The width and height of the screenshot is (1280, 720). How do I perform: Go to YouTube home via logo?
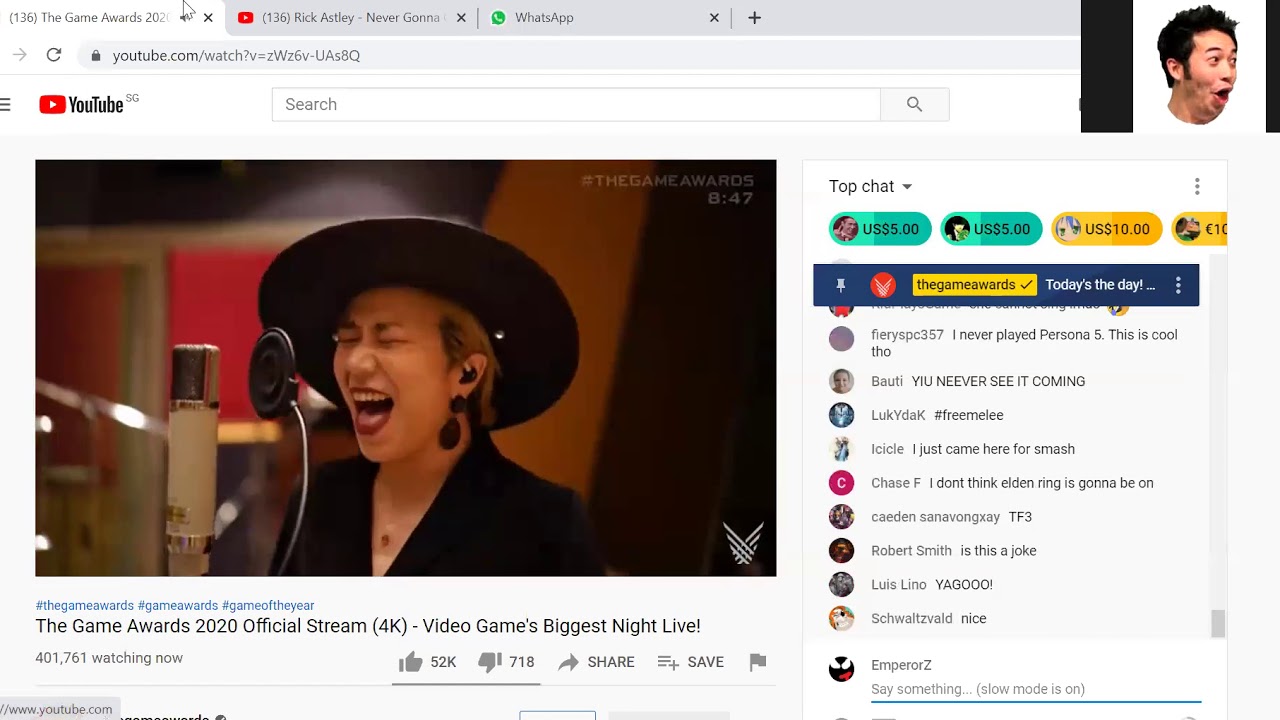coord(82,104)
